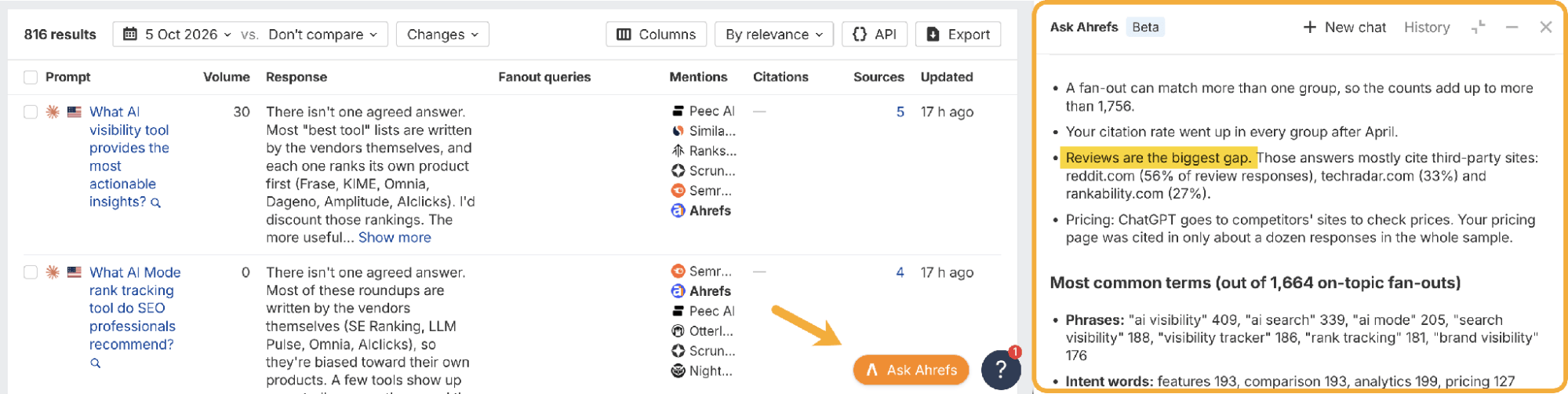Sort by the Volume column header
This screenshot has height=394, width=1568.
tap(226, 77)
